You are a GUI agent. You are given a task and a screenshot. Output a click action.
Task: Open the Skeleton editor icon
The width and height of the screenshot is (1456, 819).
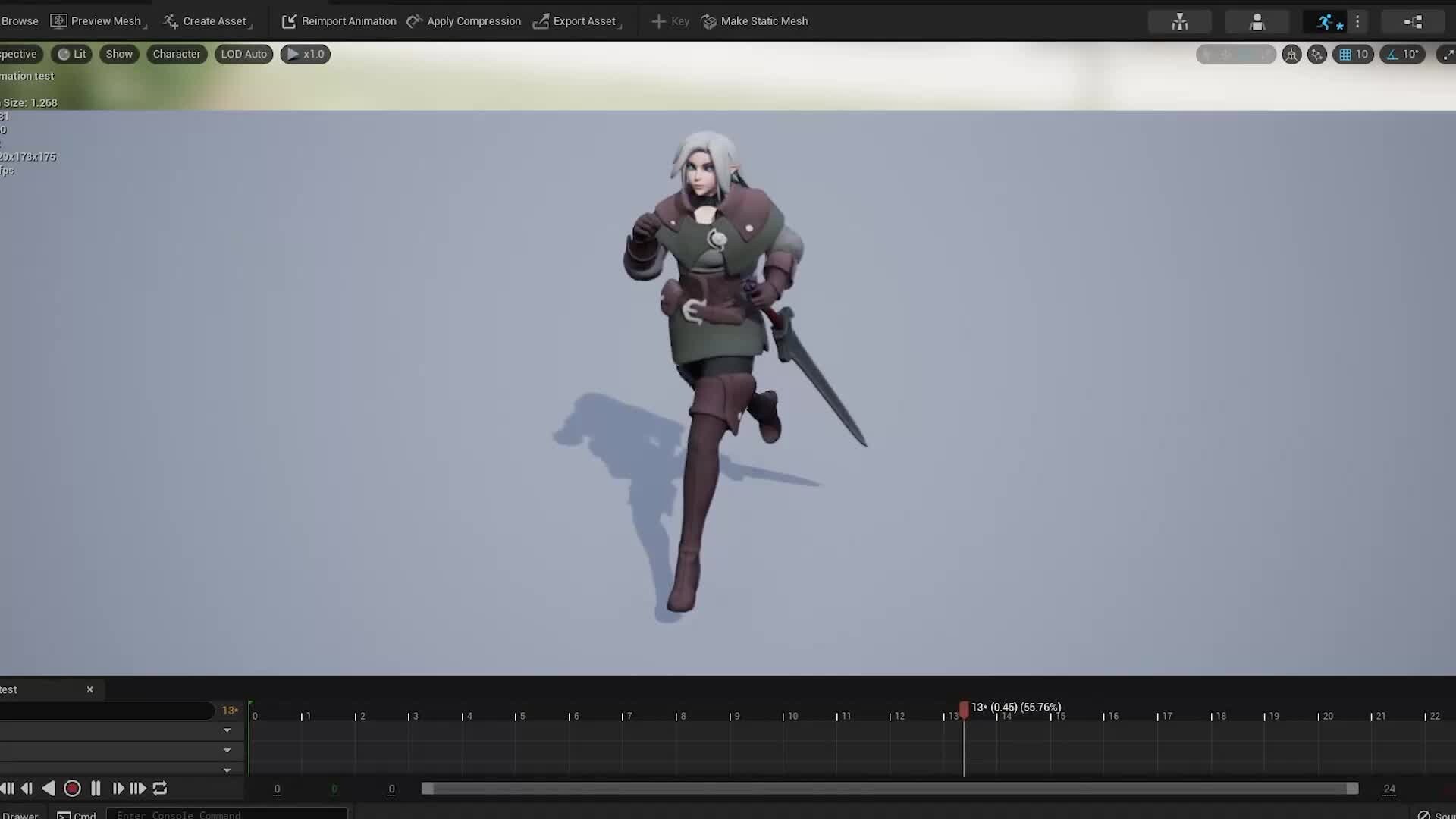[1179, 21]
